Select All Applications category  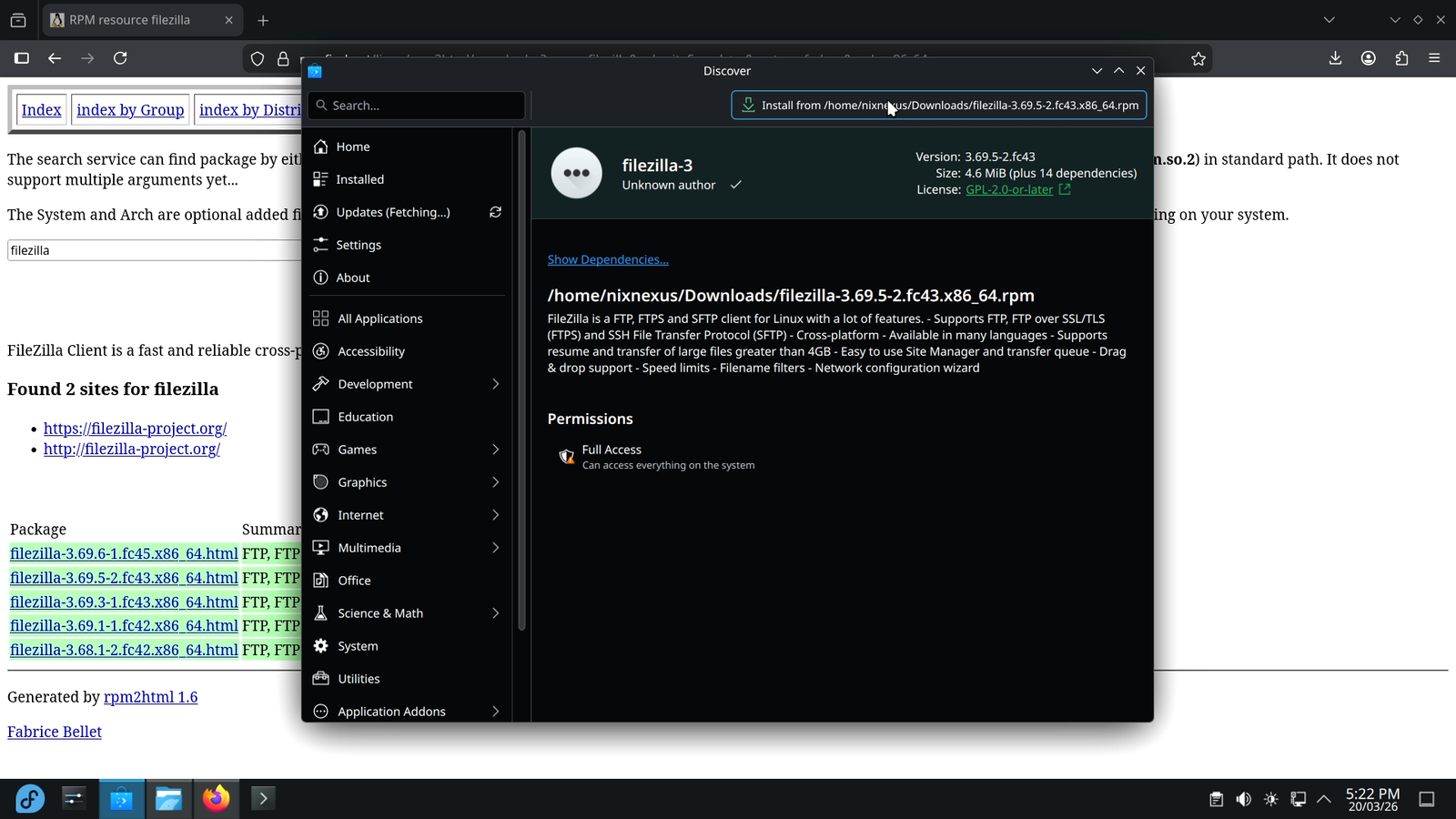(x=407, y=318)
